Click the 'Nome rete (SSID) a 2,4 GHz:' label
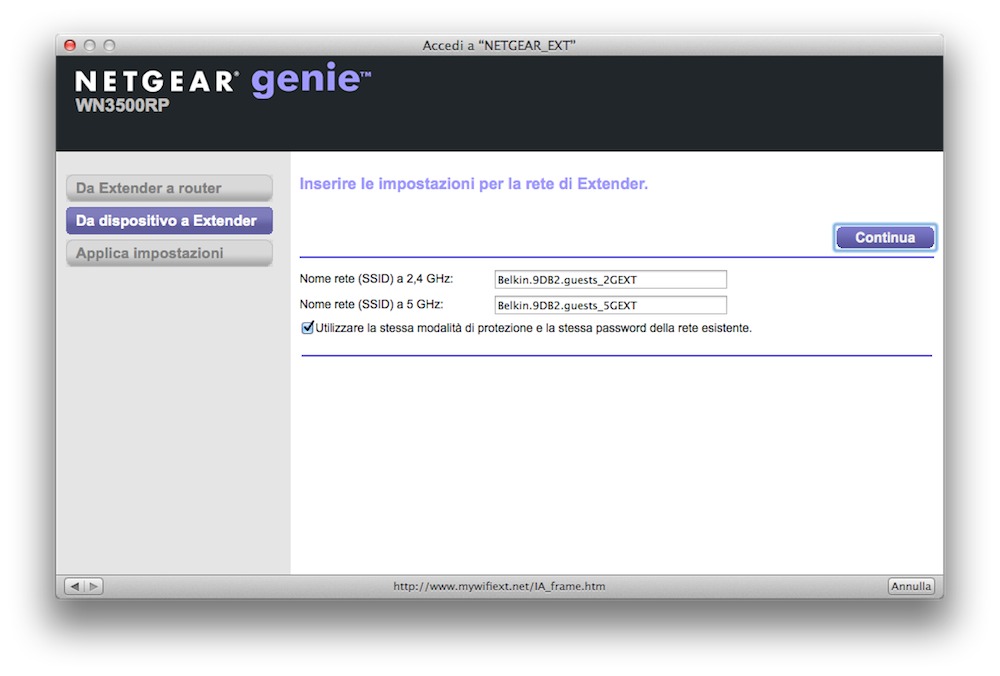 (x=376, y=279)
